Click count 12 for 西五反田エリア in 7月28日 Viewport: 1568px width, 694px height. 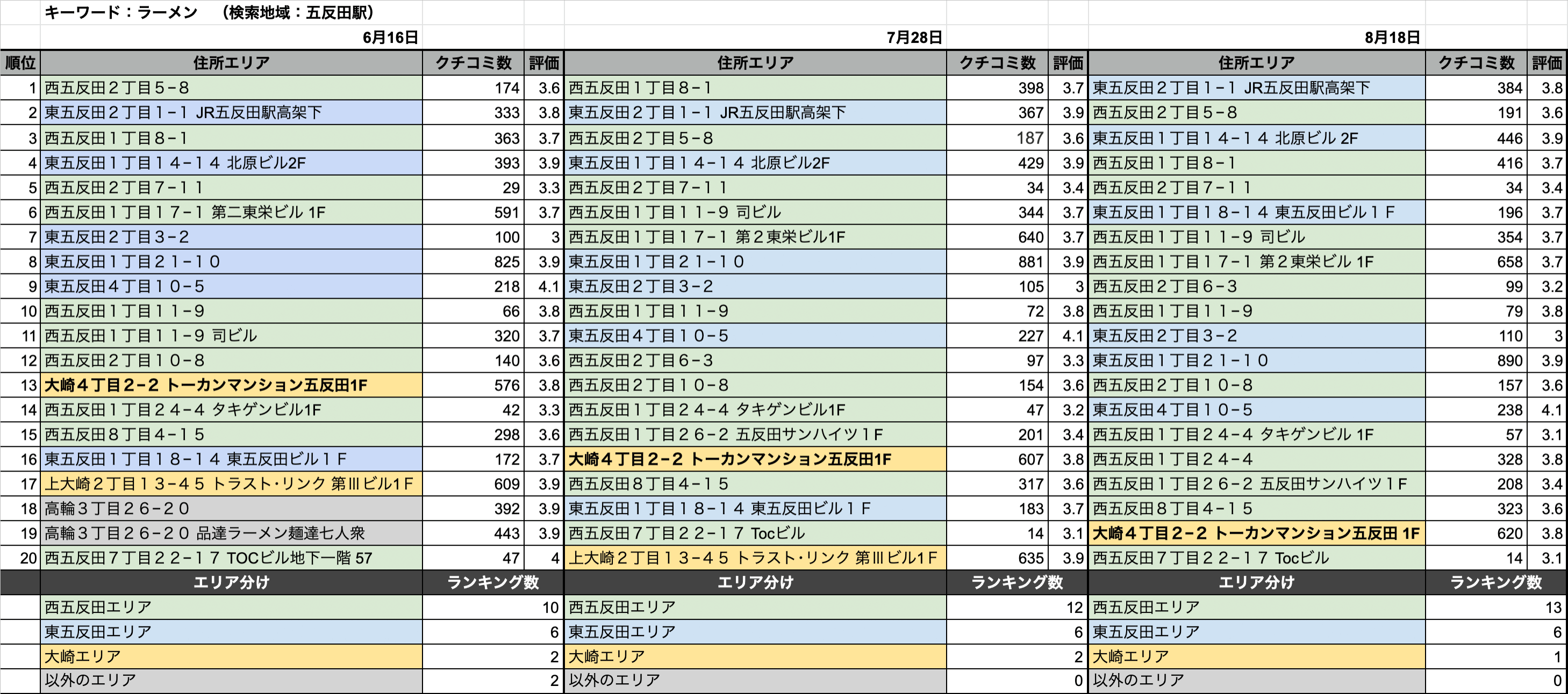[x=1017, y=608]
